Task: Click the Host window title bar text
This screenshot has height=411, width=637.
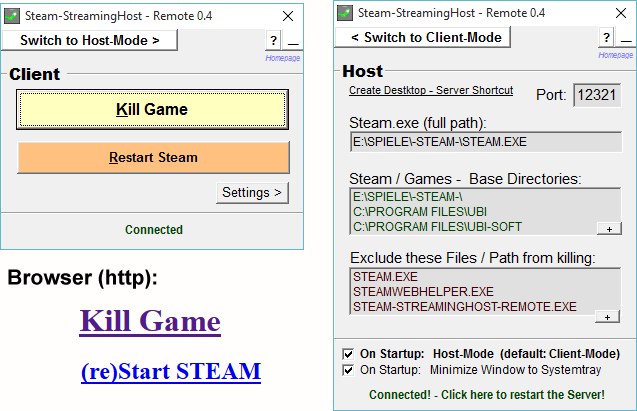Action: (x=451, y=13)
